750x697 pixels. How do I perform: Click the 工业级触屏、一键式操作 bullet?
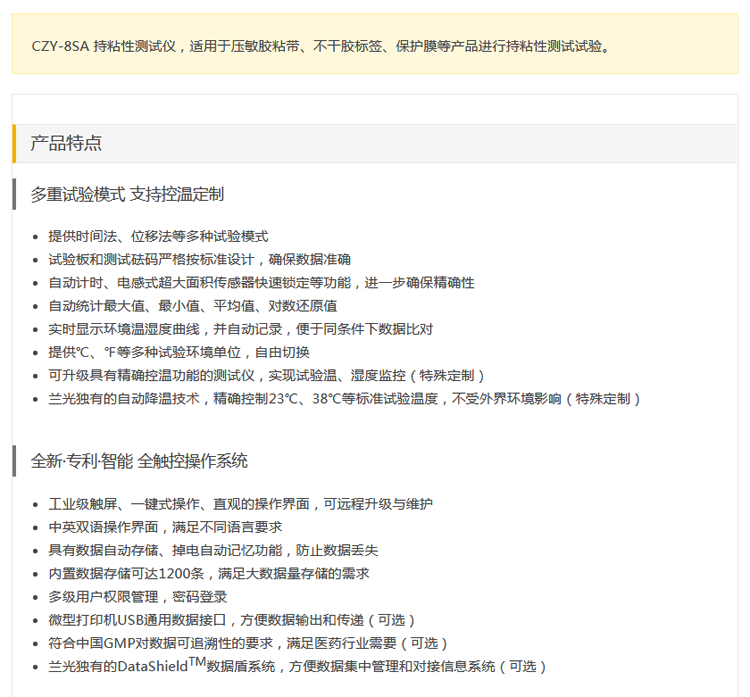click(x=240, y=504)
